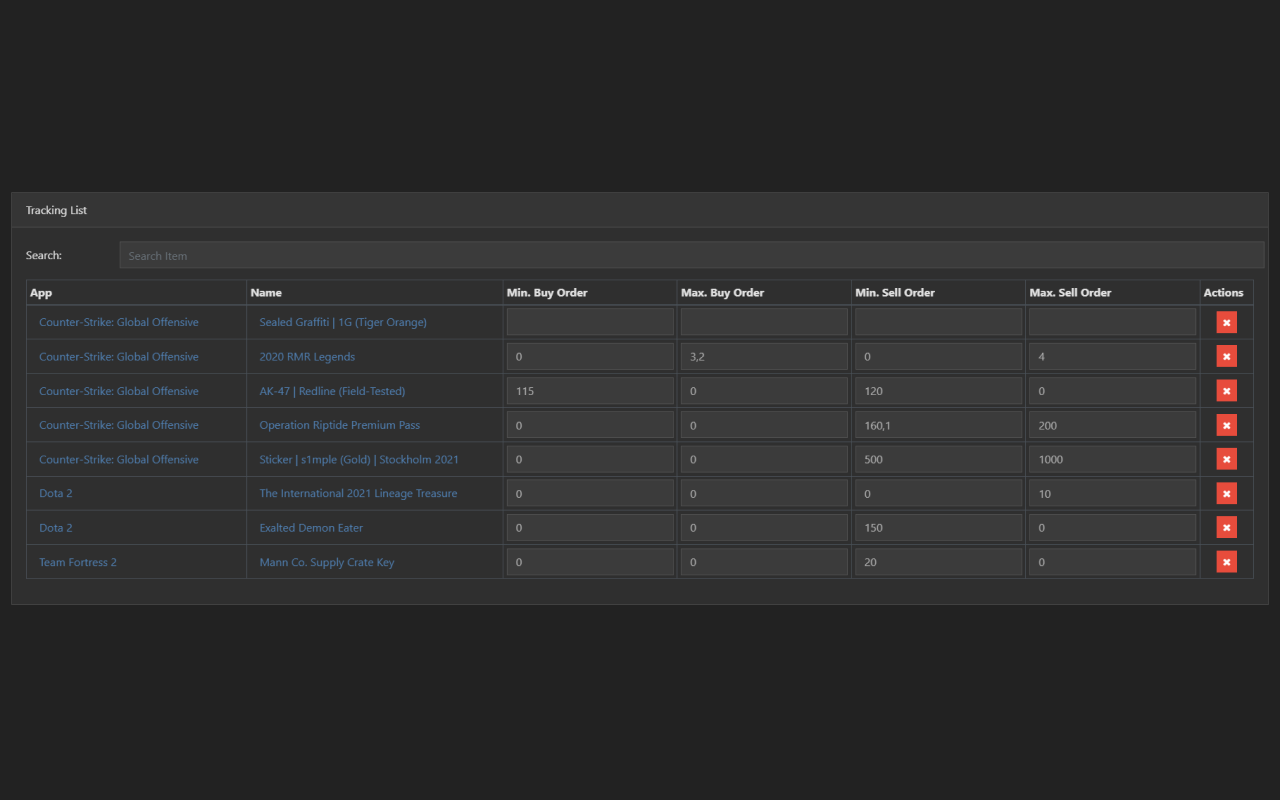Edit Max. Buy Order 3,2 for RMR Legends
This screenshot has width=1280, height=800.
(764, 356)
